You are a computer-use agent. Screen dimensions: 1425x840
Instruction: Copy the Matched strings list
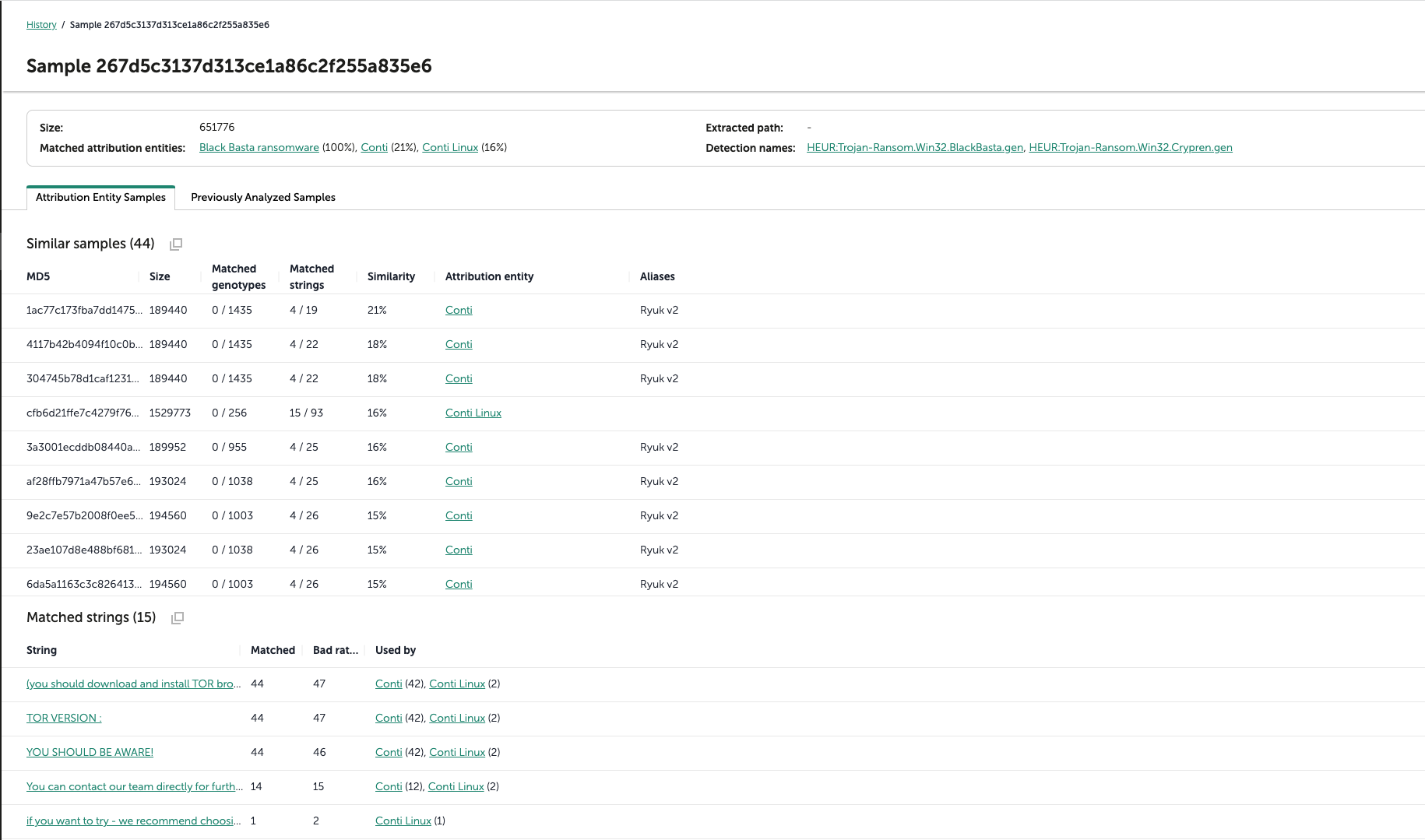178,618
